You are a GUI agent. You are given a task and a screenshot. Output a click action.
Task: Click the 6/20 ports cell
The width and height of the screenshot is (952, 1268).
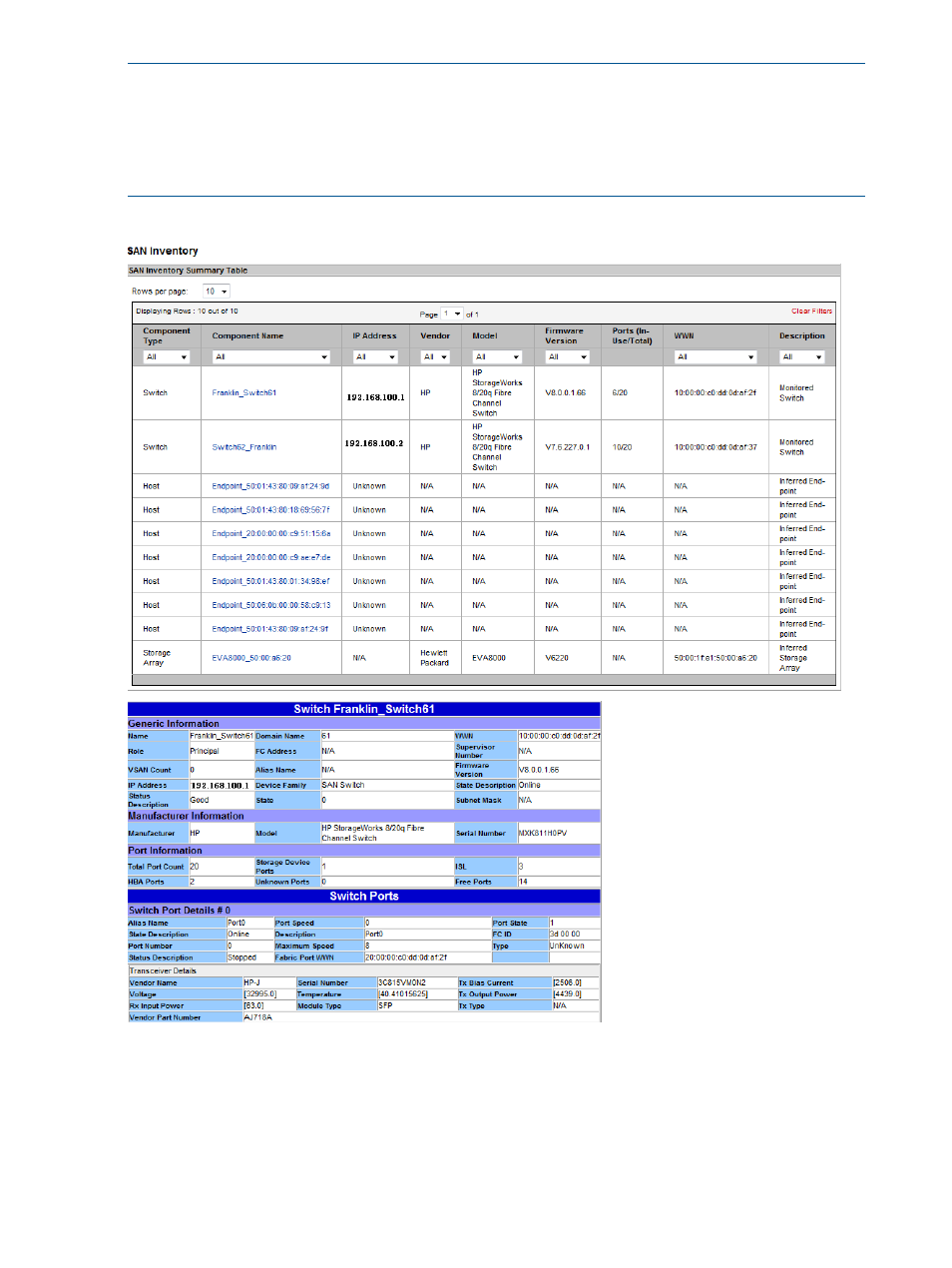[620, 393]
